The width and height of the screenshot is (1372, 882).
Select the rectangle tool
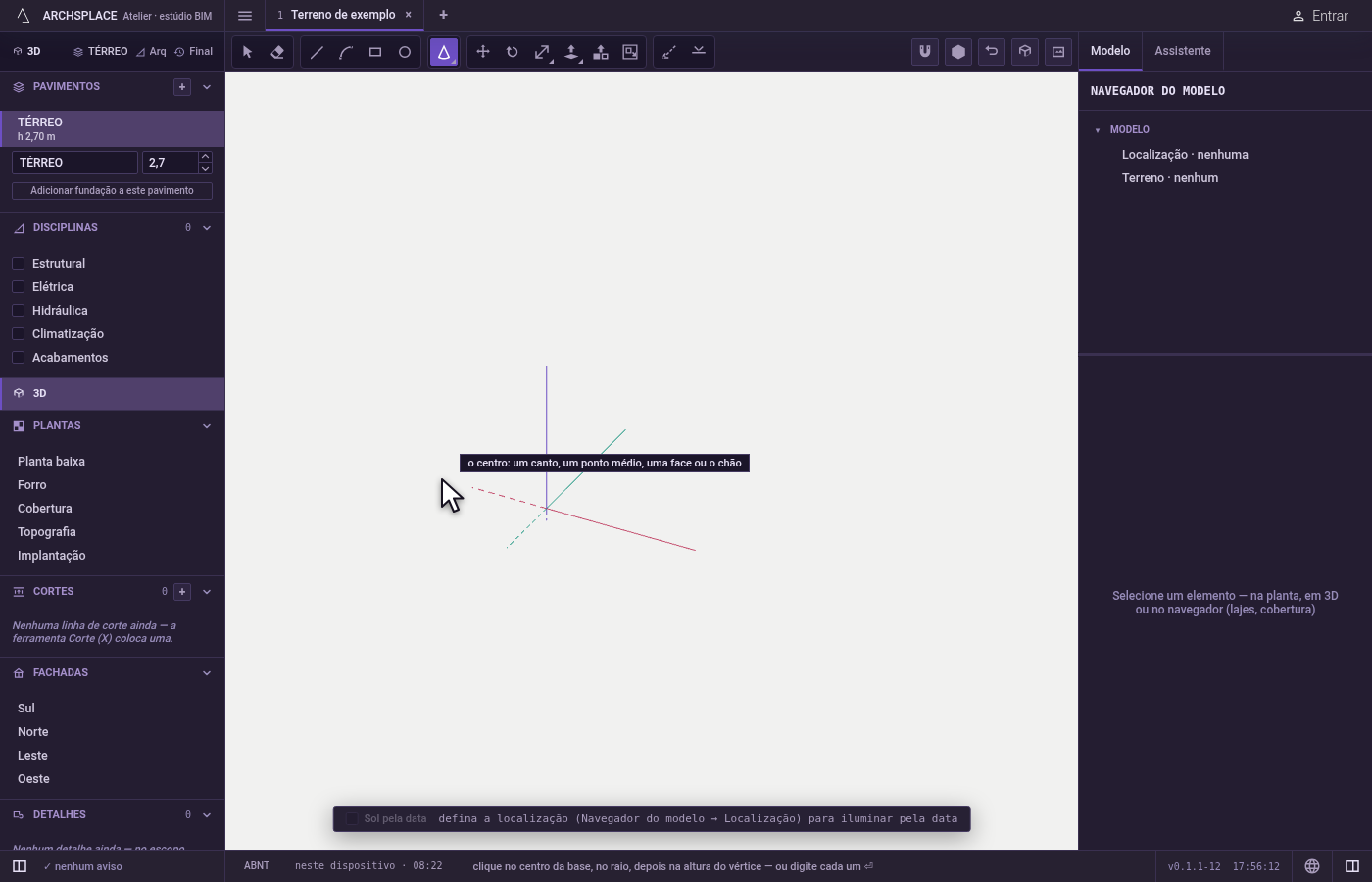click(375, 52)
